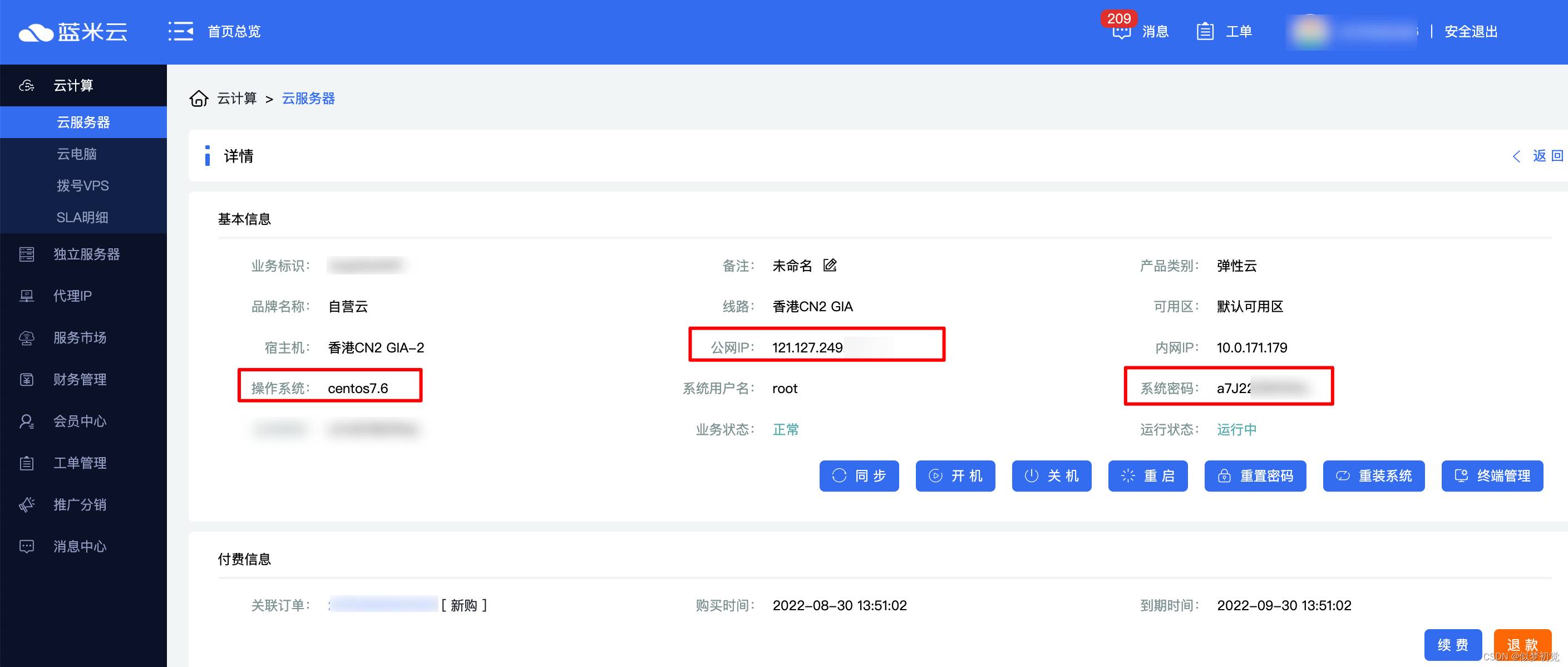Click the home breadcrumb icon

(199, 99)
